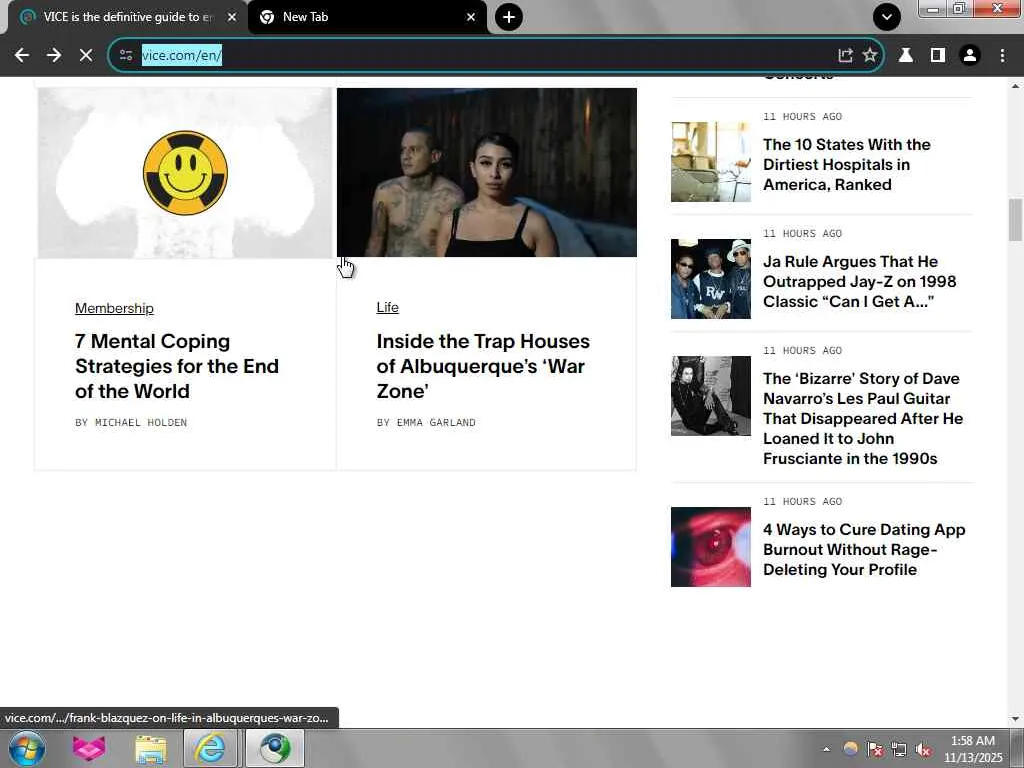The image size is (1024, 768).
Task: Go forward with the arrow button
Action: (x=54, y=56)
